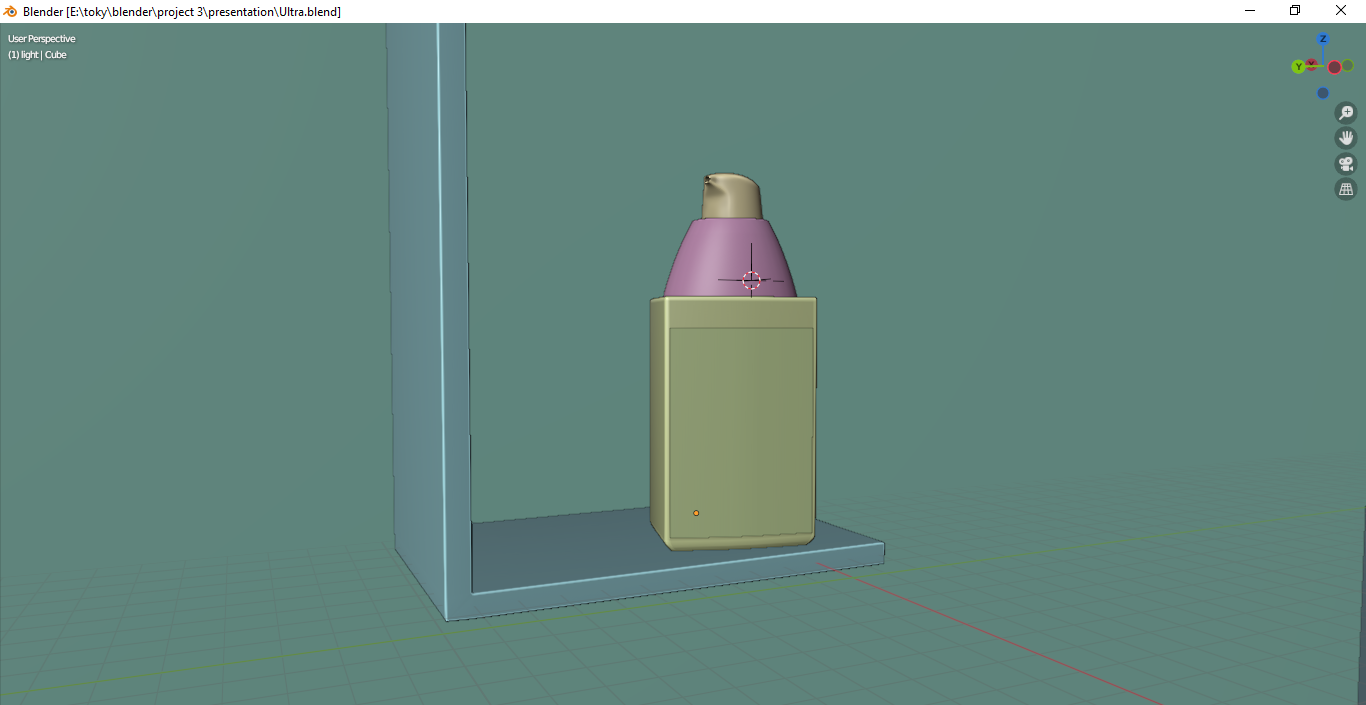The image size is (1366, 705).
Task: Toggle perspective/orthographic grid button
Action: [1346, 189]
